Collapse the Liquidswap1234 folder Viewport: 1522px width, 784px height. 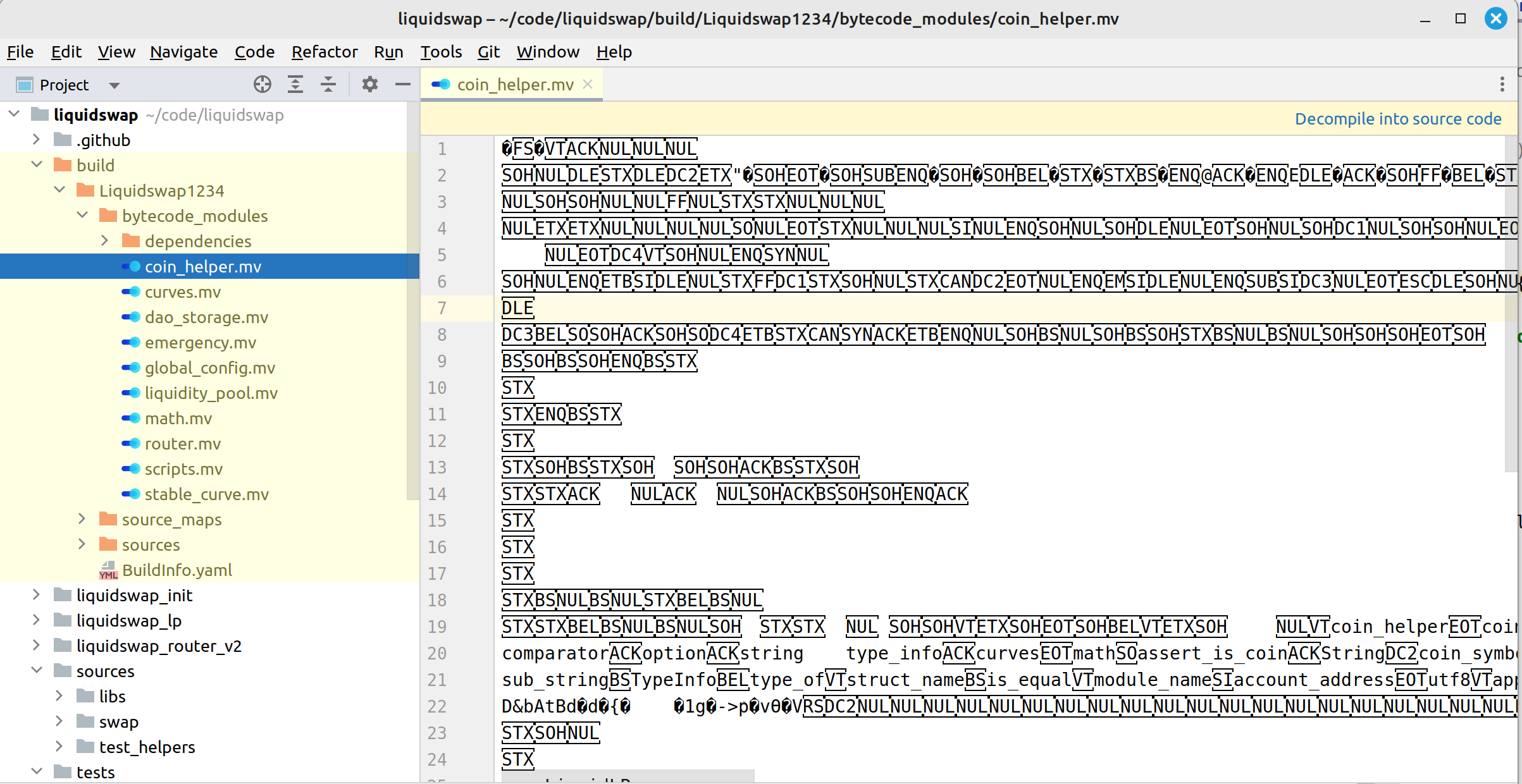point(59,190)
